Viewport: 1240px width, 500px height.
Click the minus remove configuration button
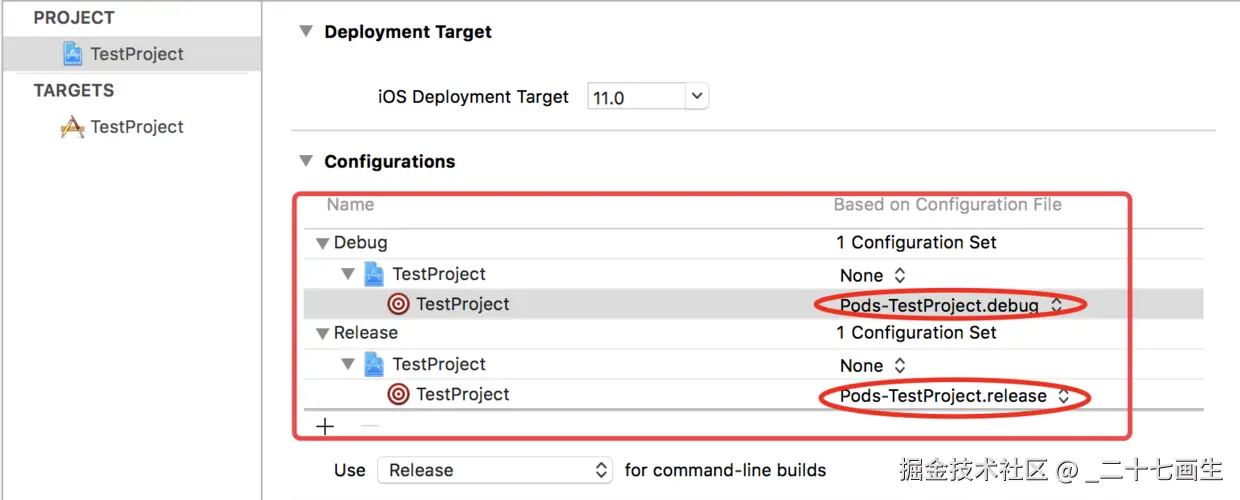[x=370, y=426]
